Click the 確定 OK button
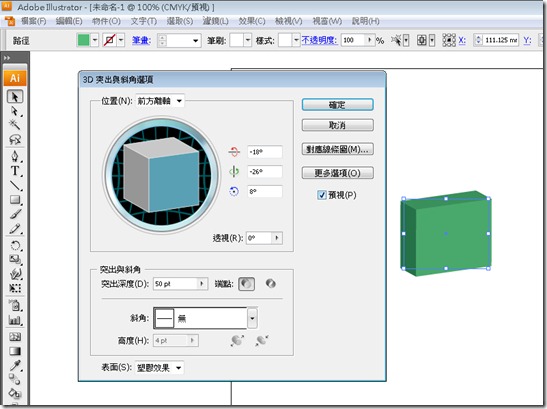Image resolution: width=547 pixels, height=409 pixels. coord(337,105)
